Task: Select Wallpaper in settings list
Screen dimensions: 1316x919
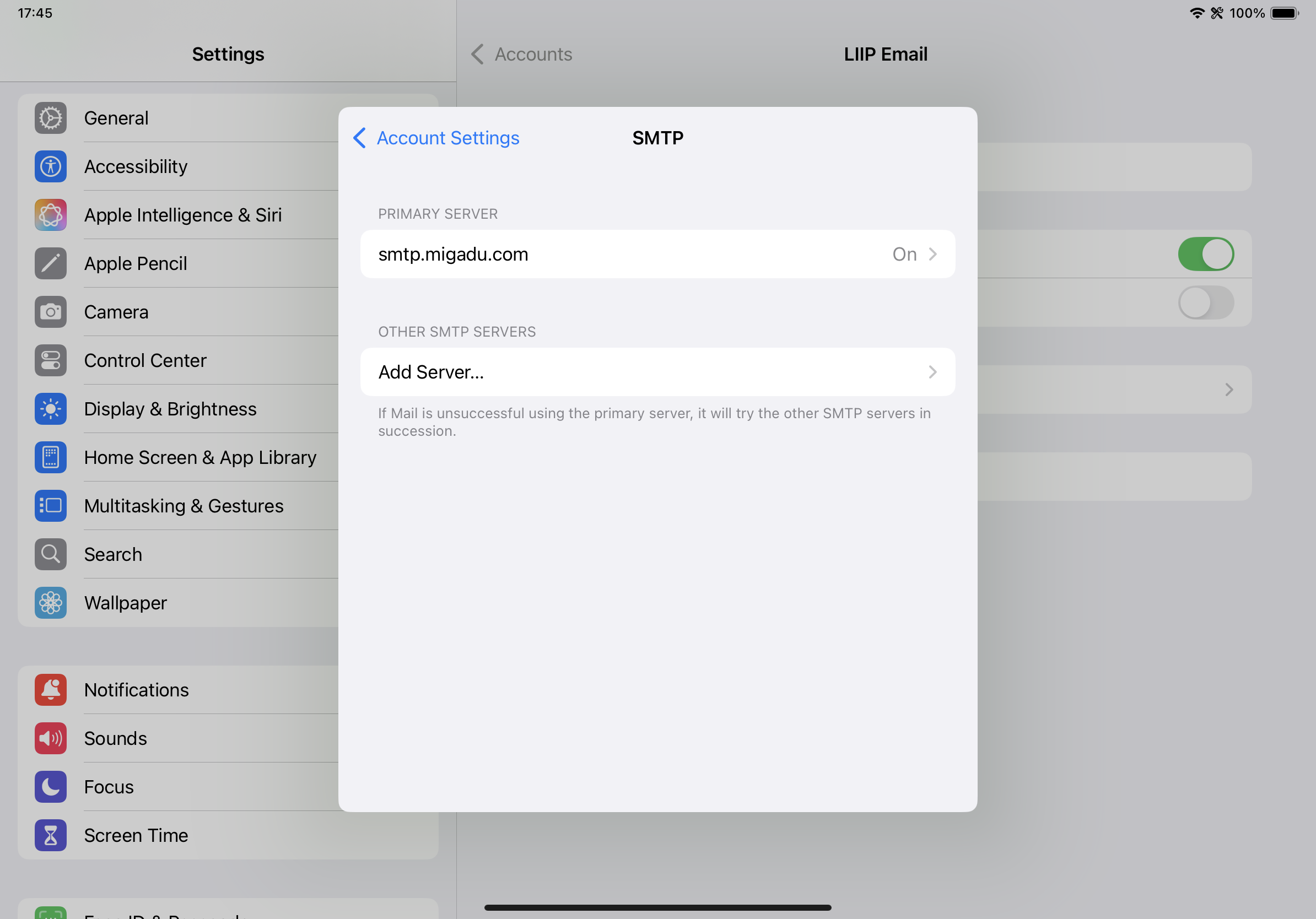Action: click(126, 603)
